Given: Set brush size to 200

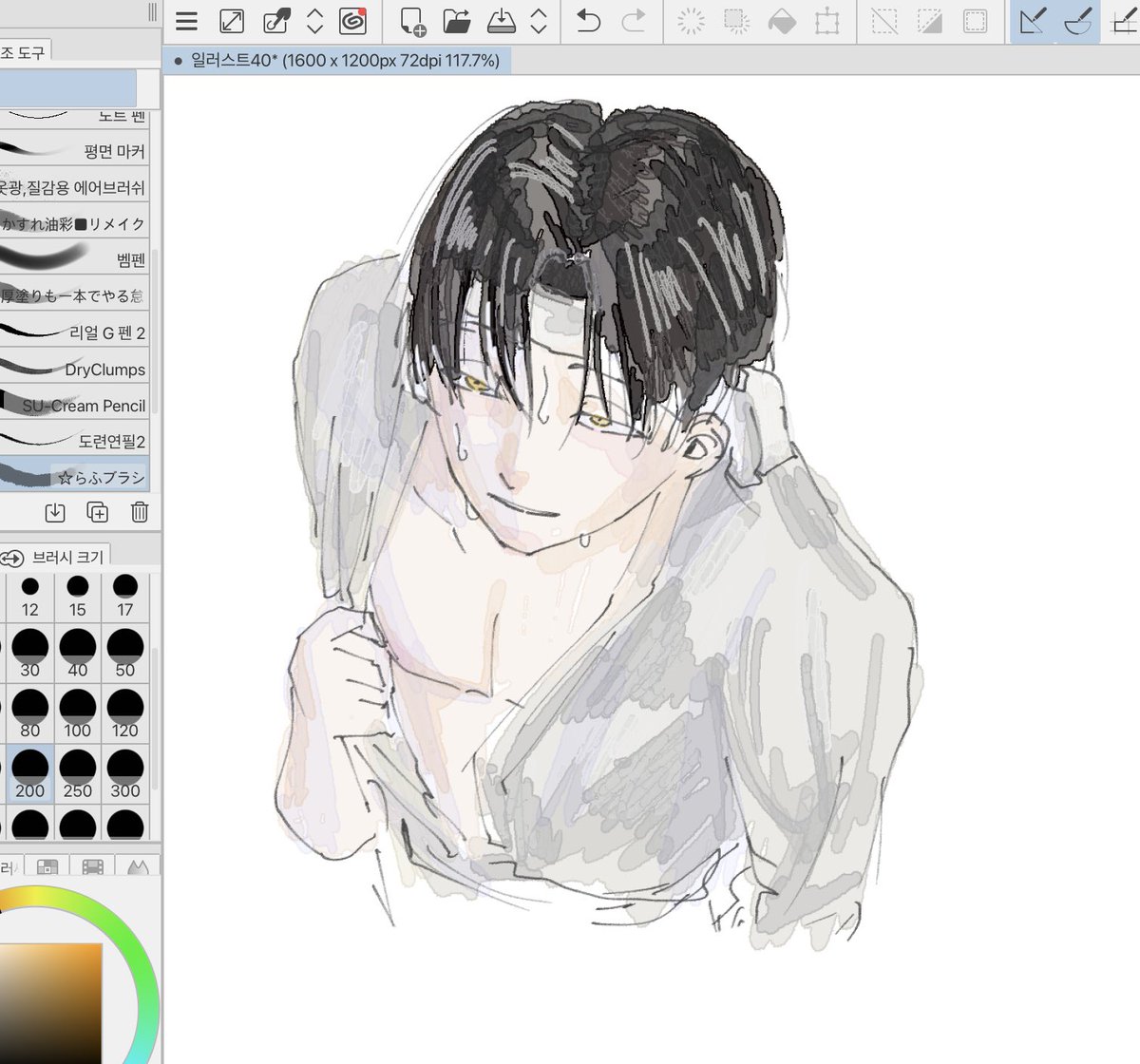Looking at the screenshot, I should point(30,774).
